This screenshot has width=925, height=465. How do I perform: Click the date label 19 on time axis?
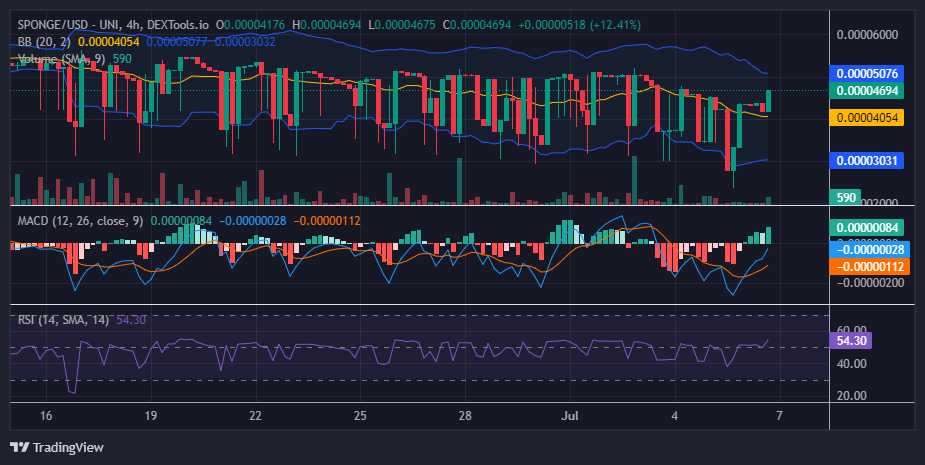click(x=150, y=416)
